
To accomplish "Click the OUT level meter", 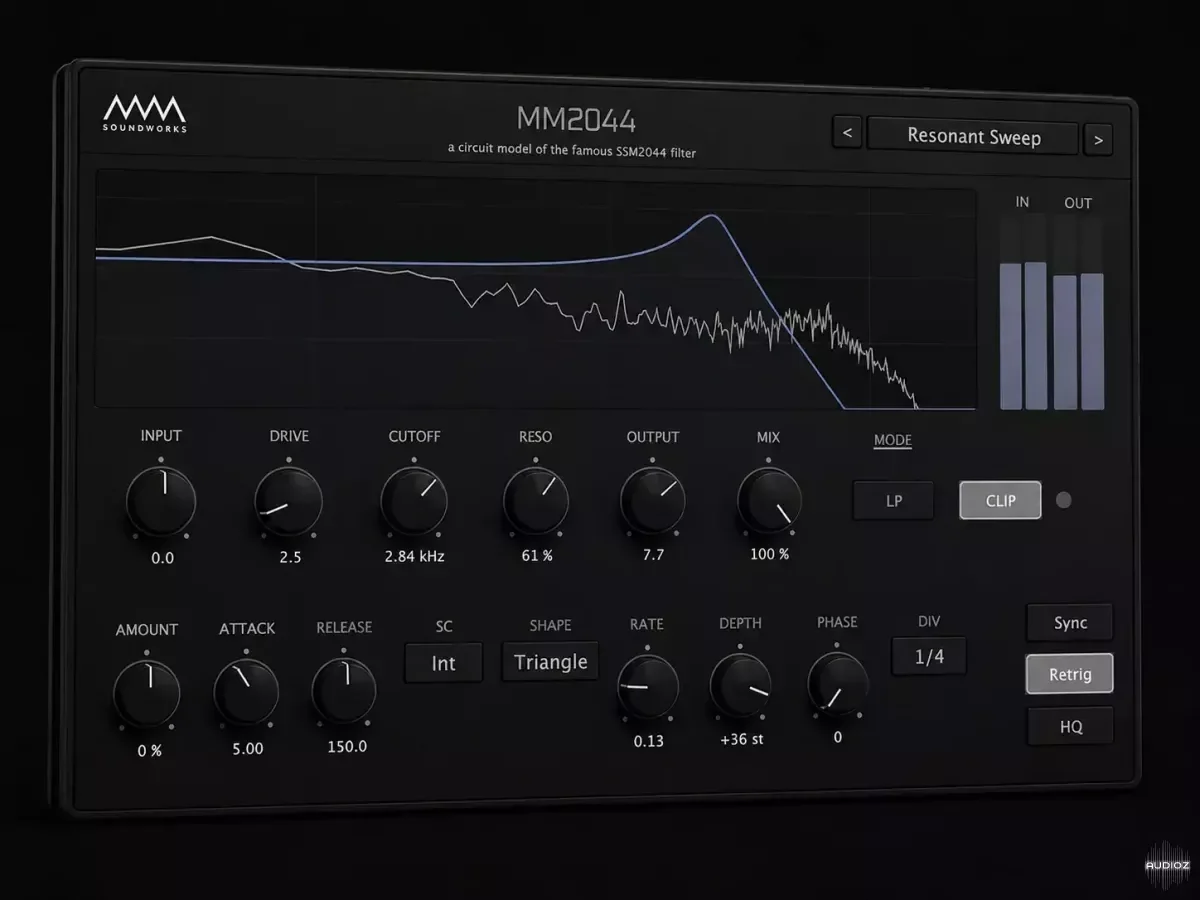I will (1078, 312).
